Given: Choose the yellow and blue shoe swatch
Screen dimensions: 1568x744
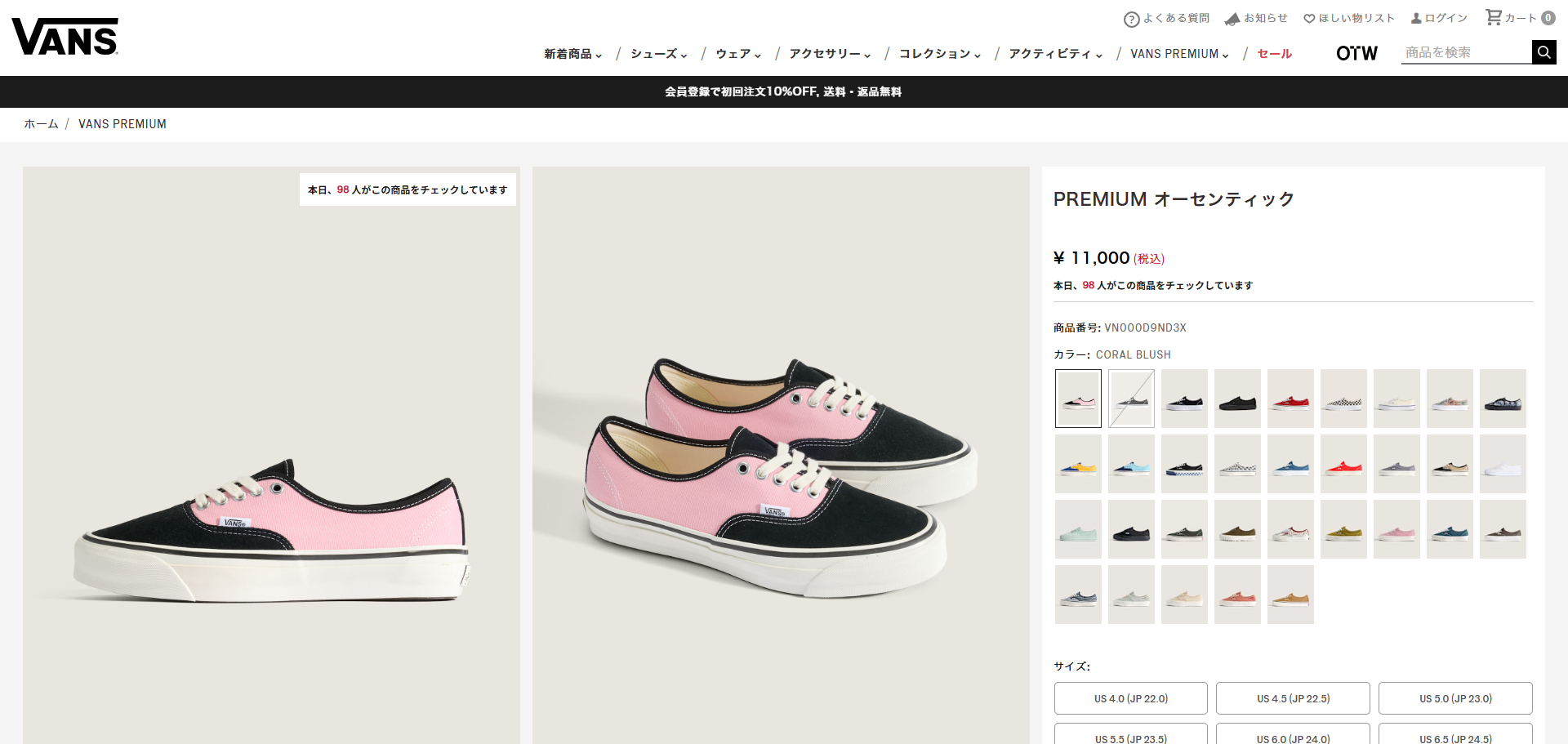Looking at the screenshot, I should (x=1078, y=464).
